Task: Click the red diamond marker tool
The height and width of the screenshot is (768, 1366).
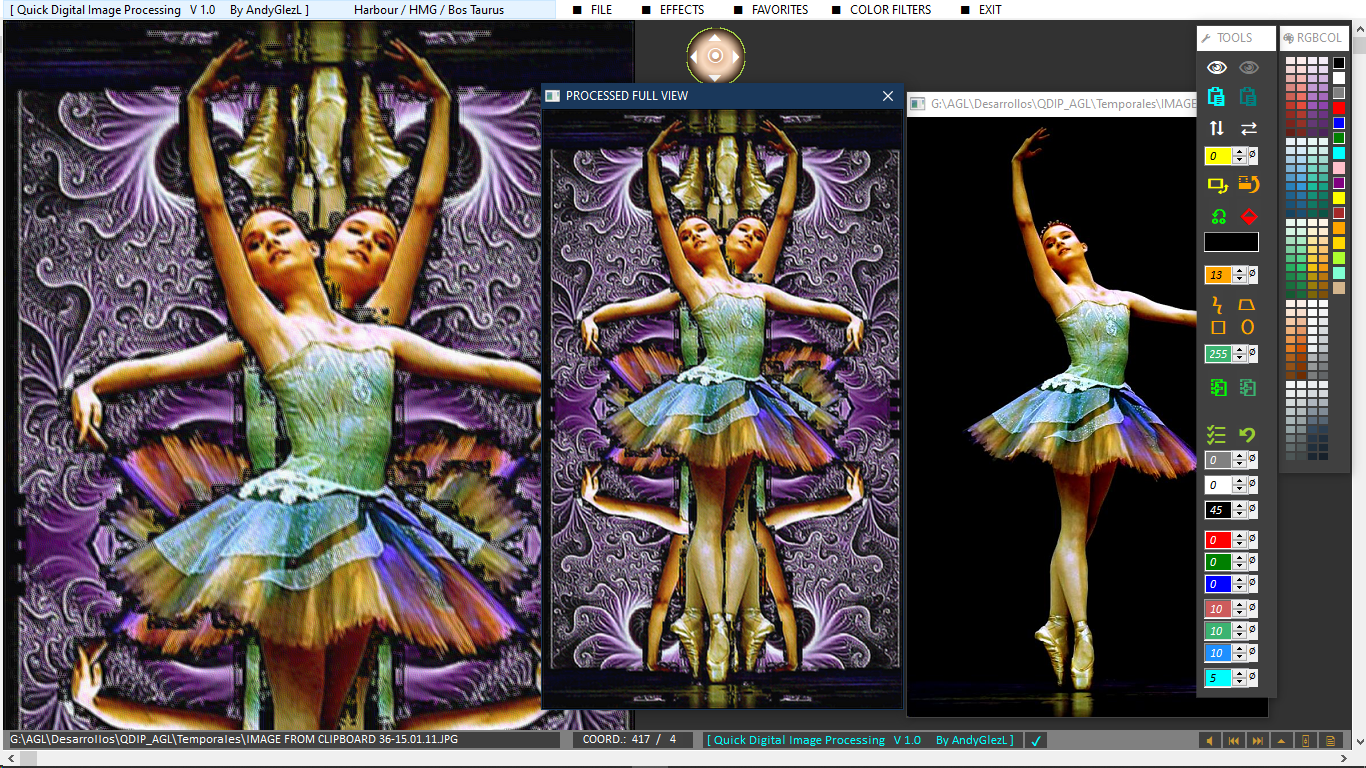Action: point(1247,216)
